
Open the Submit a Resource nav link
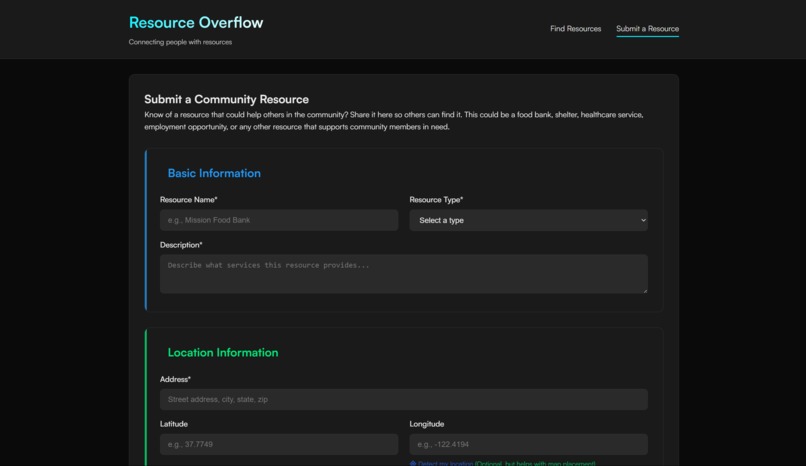tap(647, 29)
